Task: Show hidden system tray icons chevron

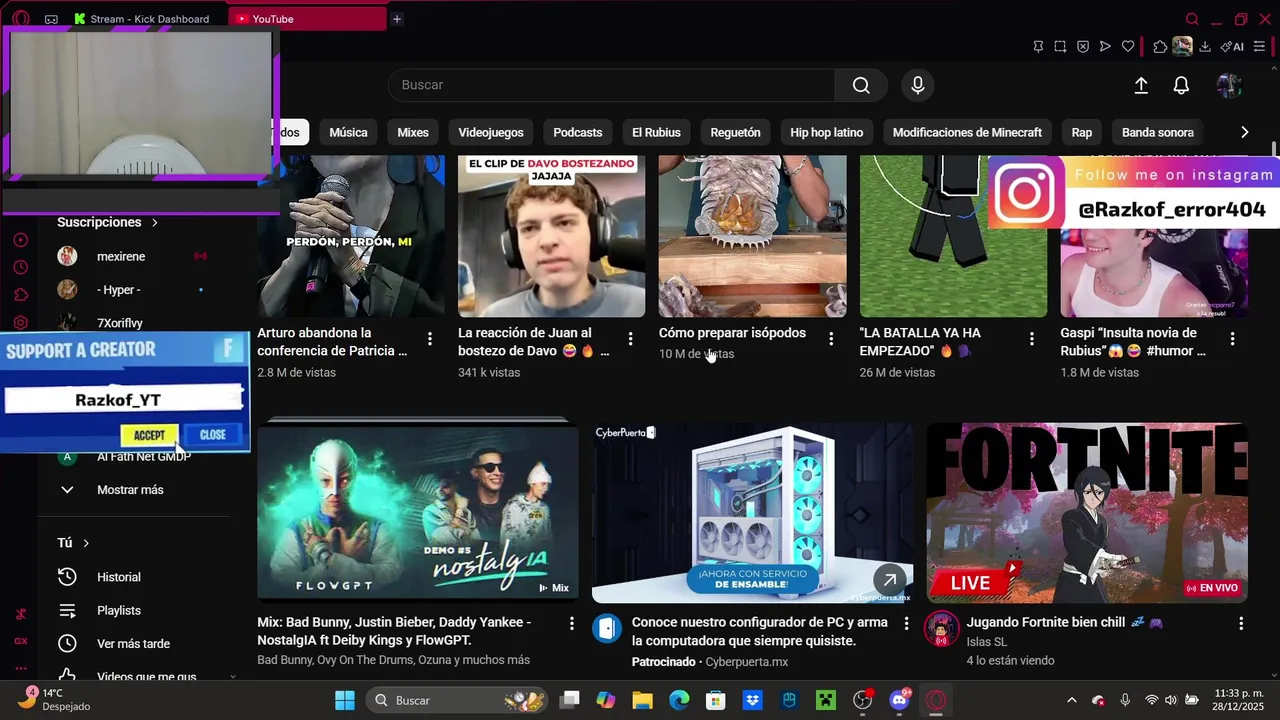Action: click(1072, 700)
